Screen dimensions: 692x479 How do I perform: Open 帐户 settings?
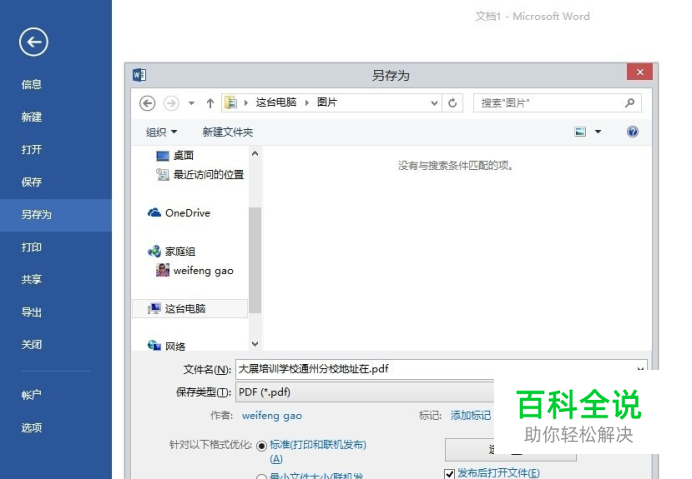coord(31,395)
